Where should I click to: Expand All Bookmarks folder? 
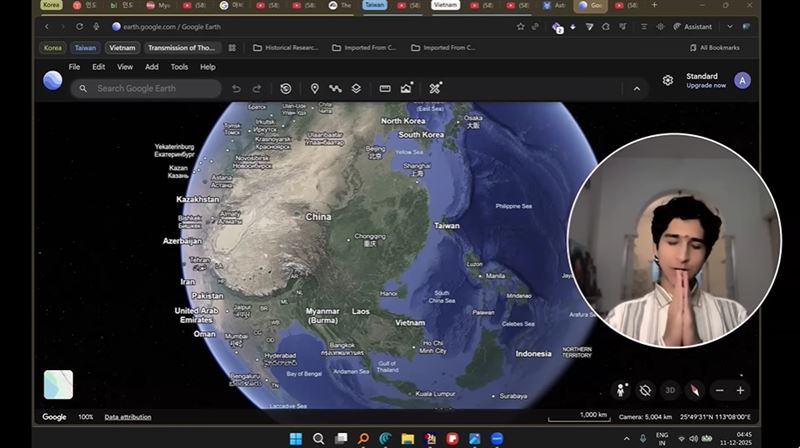click(714, 48)
